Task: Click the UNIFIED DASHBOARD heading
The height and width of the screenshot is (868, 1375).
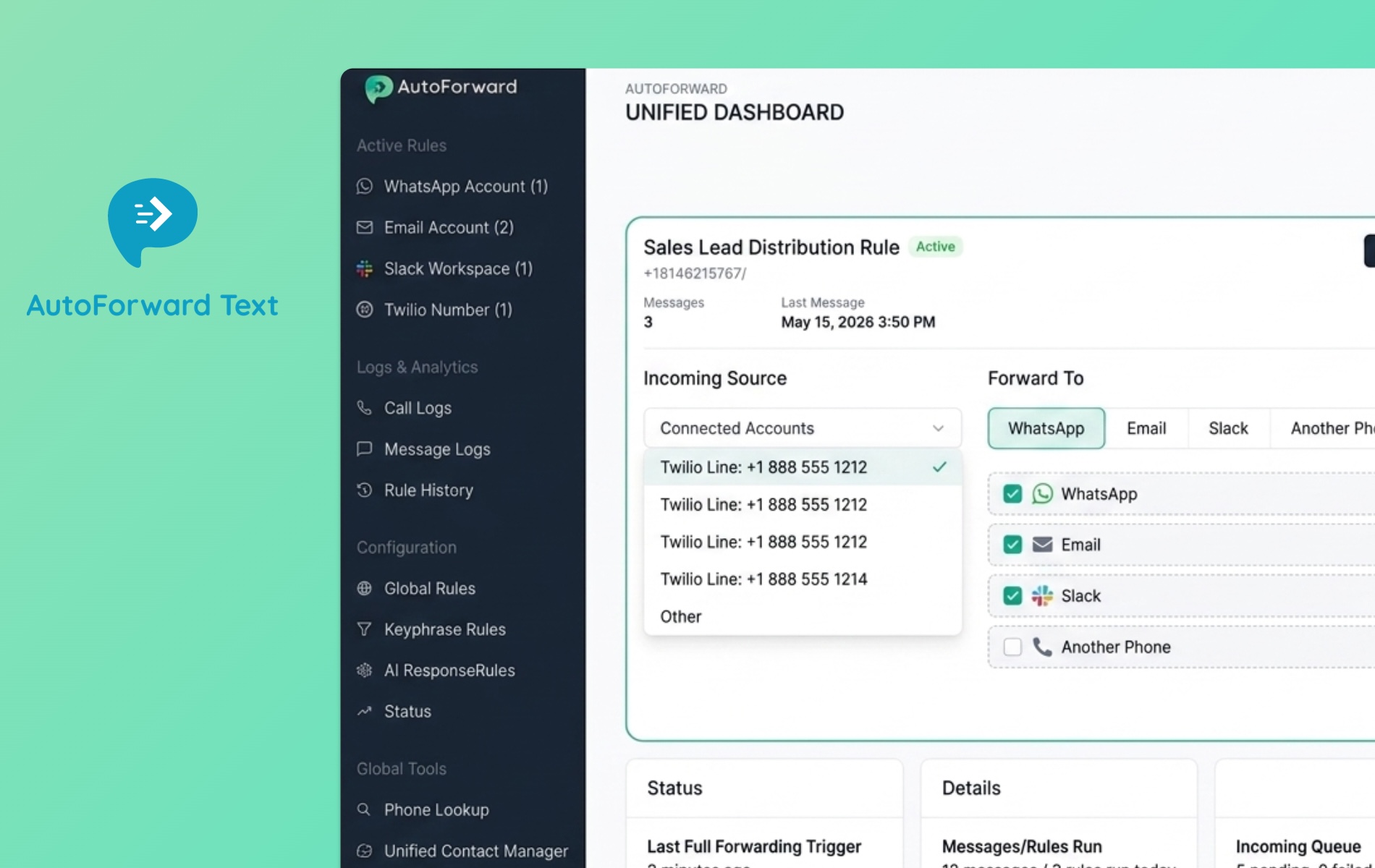Action: (x=735, y=113)
